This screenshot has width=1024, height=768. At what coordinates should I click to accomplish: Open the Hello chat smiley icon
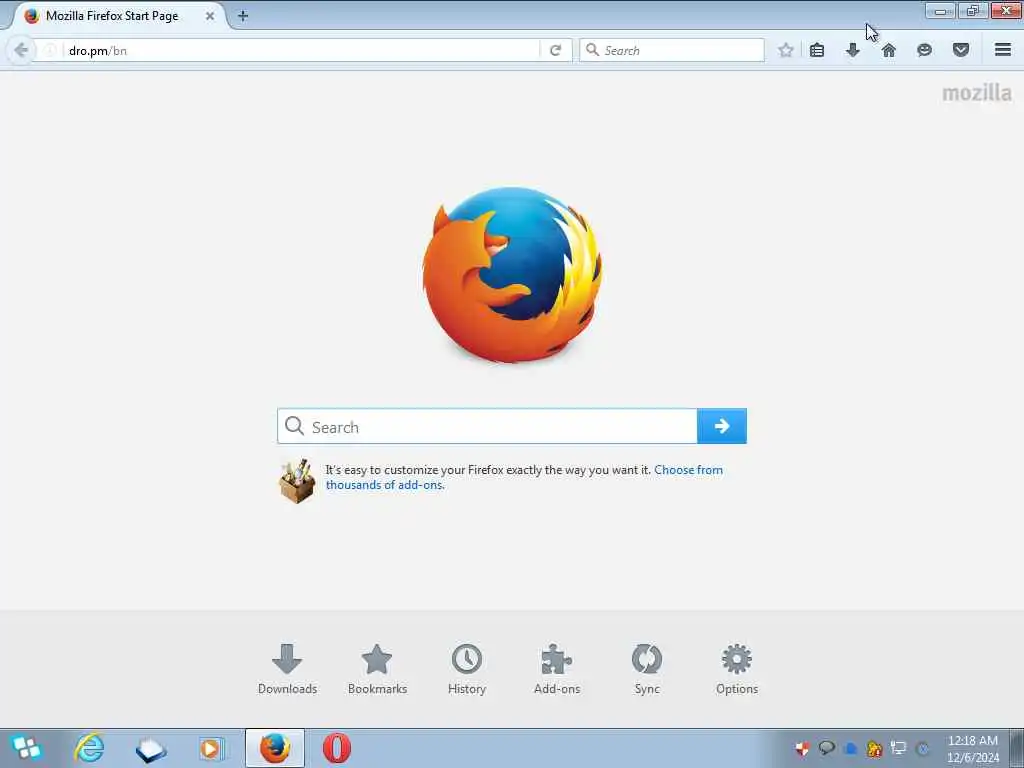[x=924, y=50]
